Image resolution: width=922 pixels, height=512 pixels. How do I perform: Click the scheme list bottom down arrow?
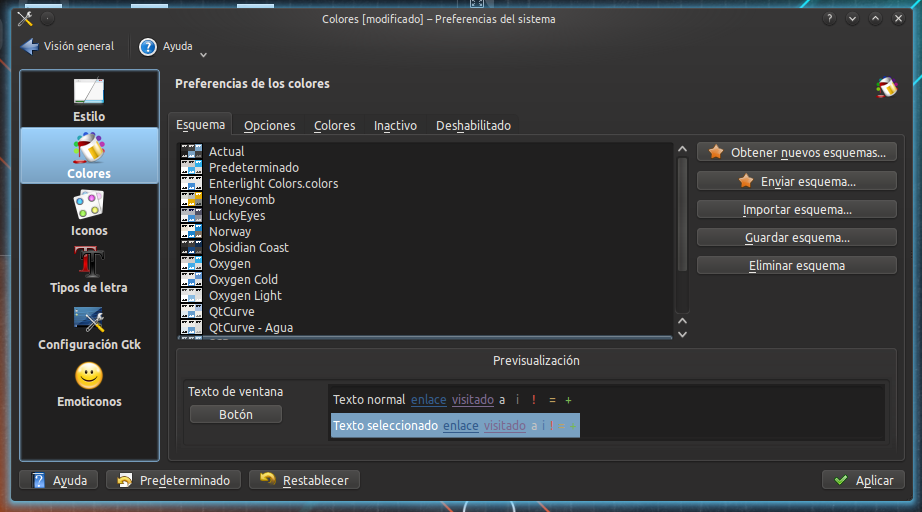[x=682, y=334]
